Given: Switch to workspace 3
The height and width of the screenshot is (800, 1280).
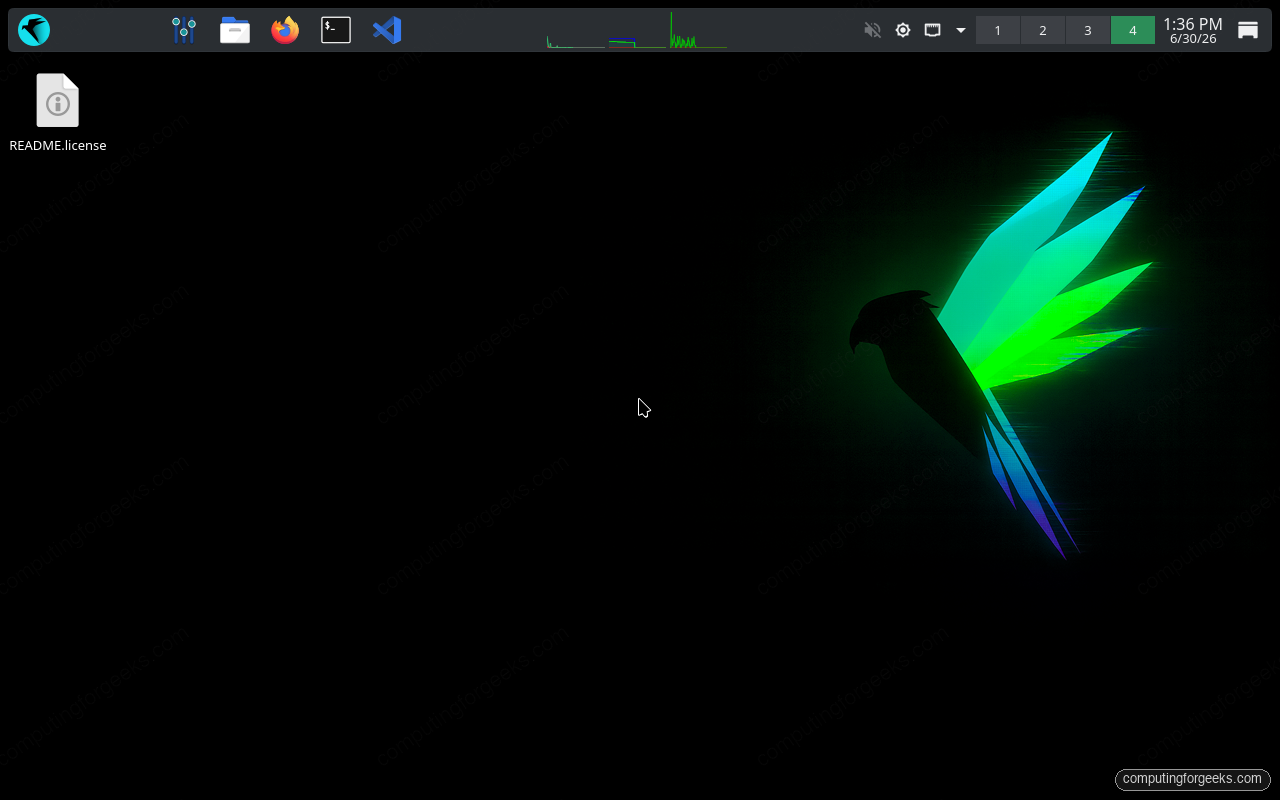Looking at the screenshot, I should coord(1088,30).
